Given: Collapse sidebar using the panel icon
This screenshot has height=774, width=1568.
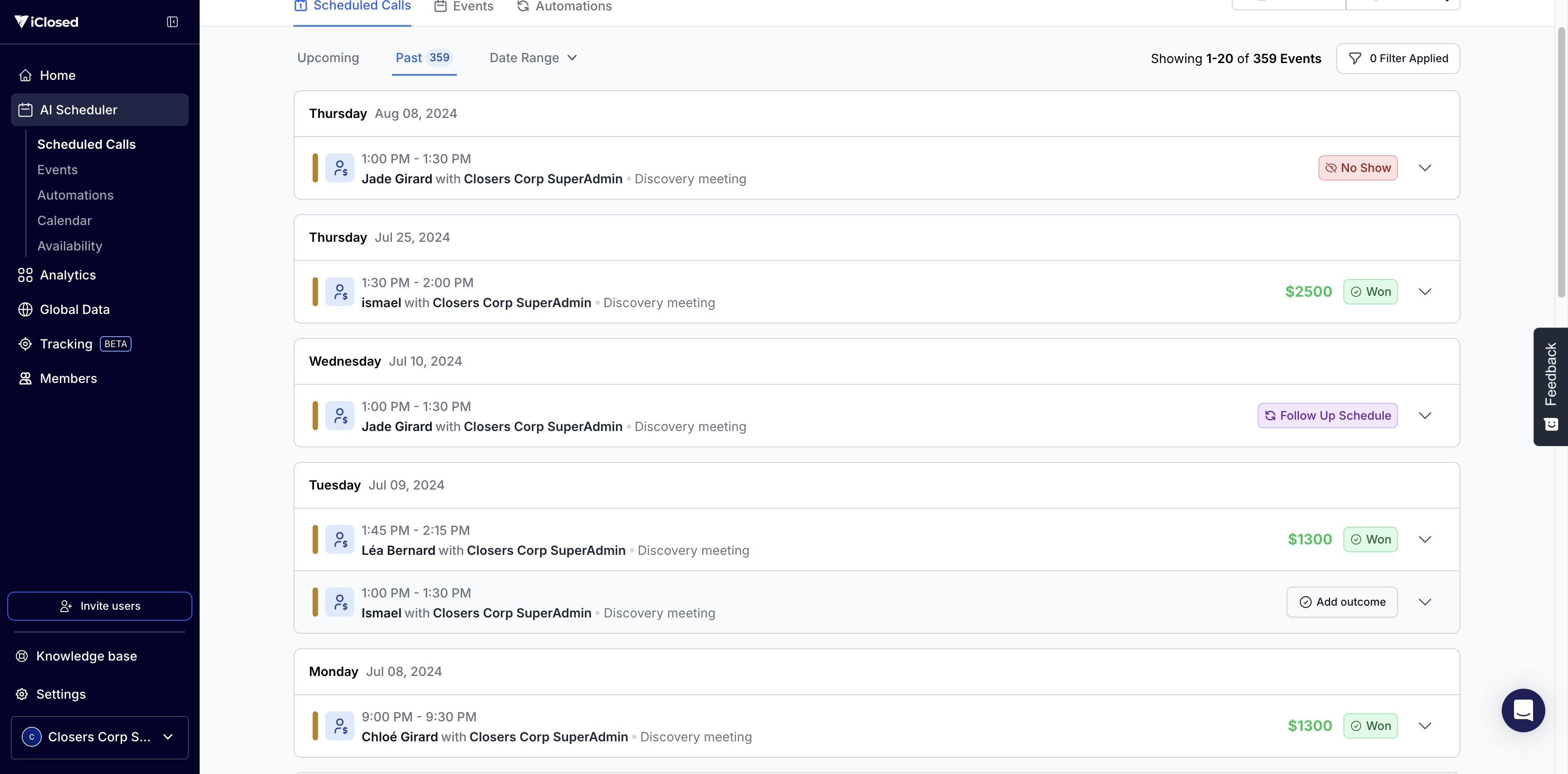Looking at the screenshot, I should (x=172, y=22).
